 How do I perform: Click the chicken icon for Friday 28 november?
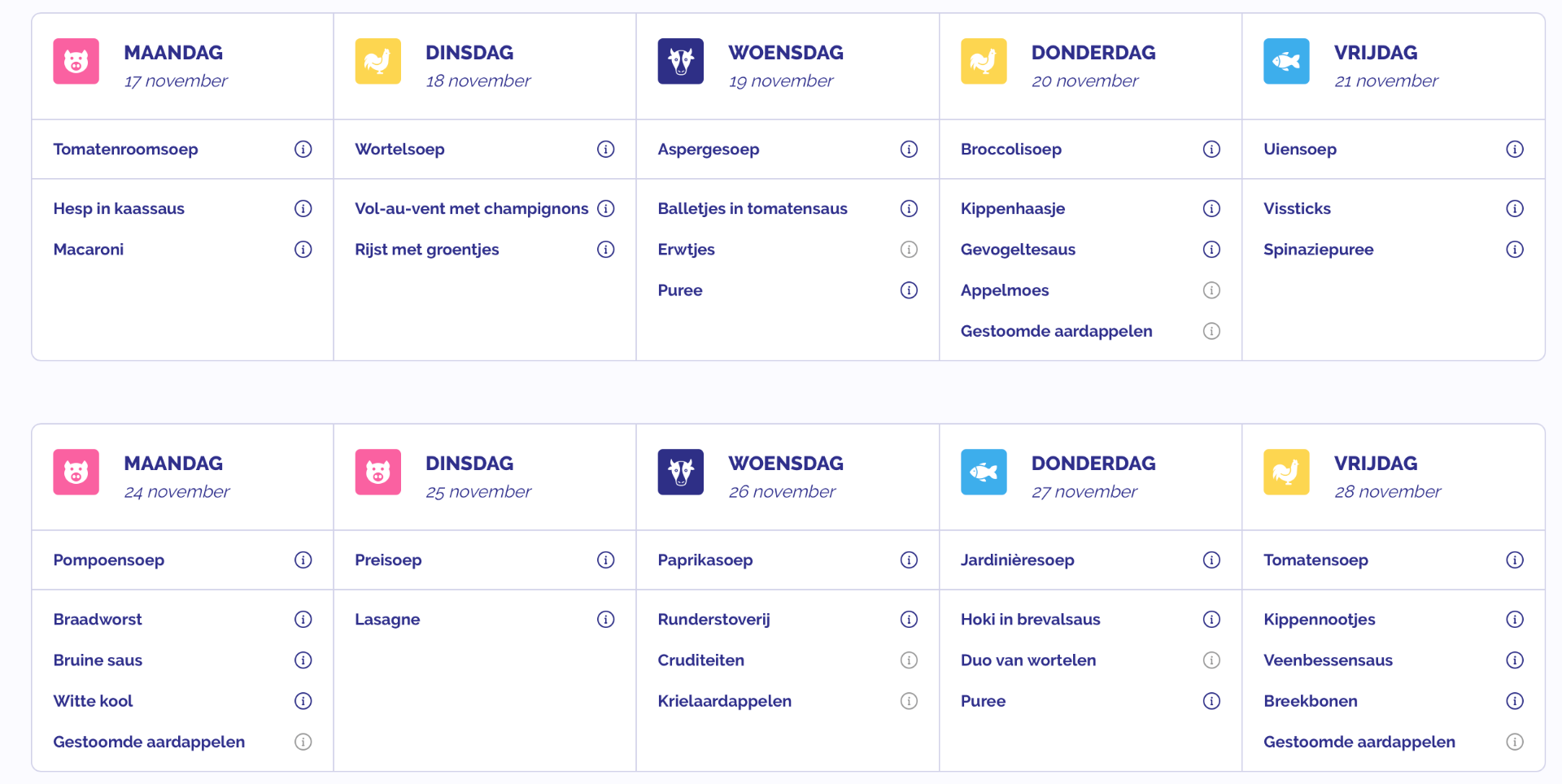tap(1286, 473)
